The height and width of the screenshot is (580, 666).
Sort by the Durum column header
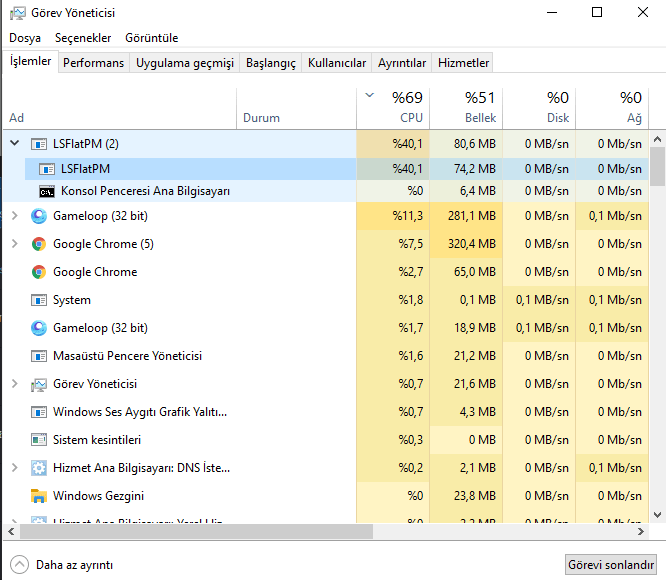click(x=296, y=109)
